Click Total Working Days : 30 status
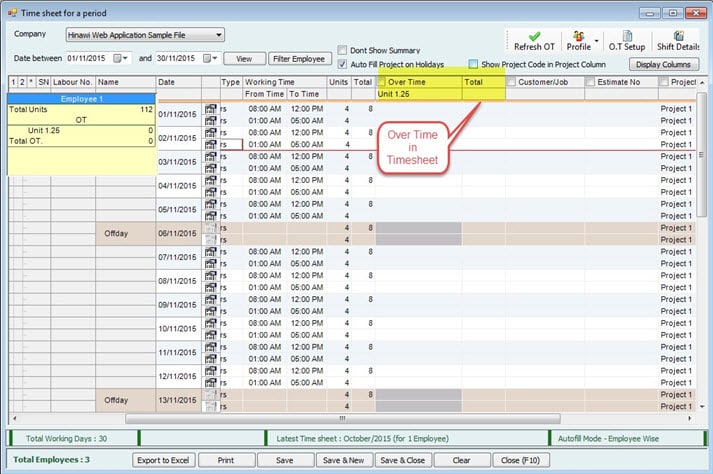 (66, 439)
